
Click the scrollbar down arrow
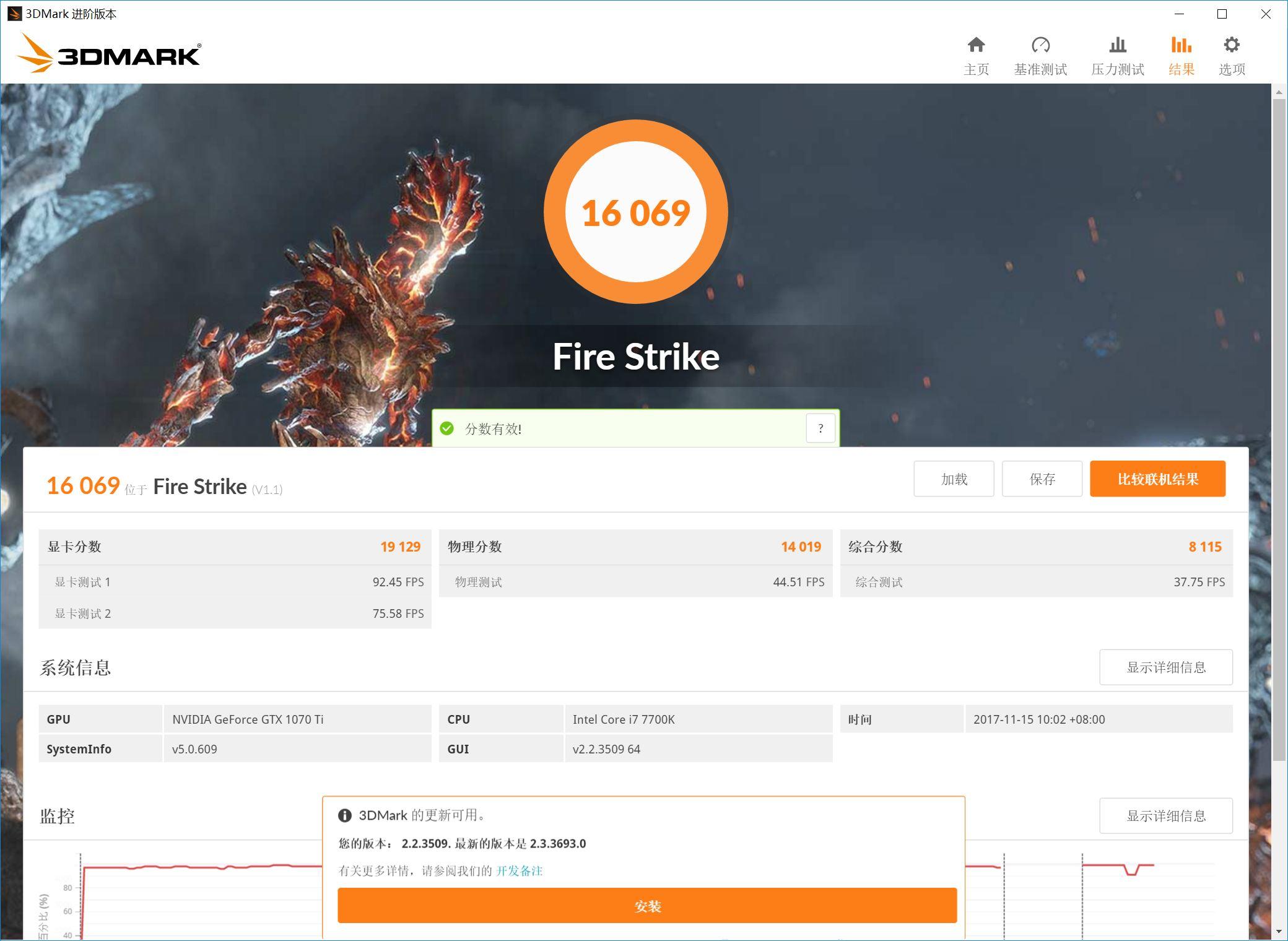tap(1279, 931)
